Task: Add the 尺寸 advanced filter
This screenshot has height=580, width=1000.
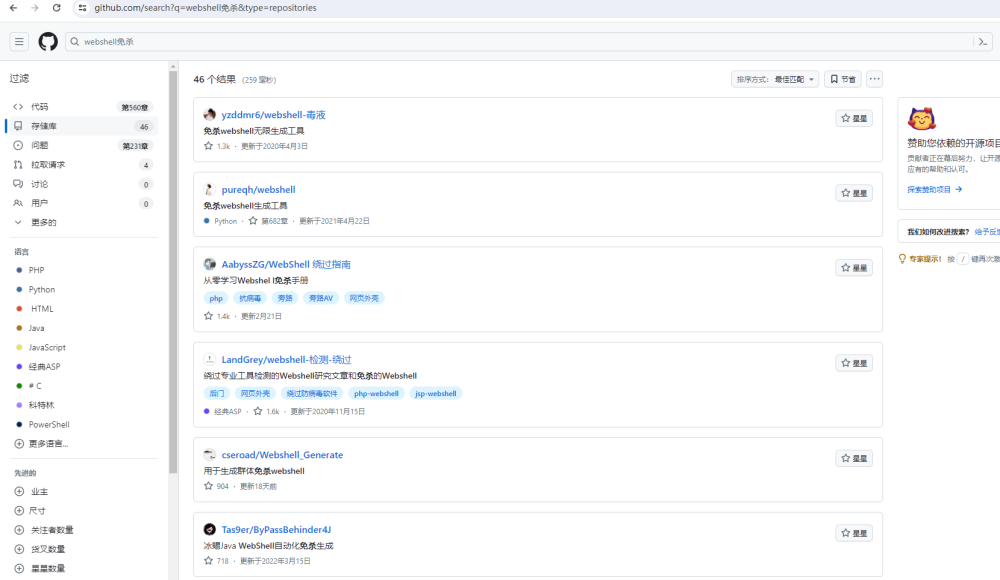Action: point(30,511)
